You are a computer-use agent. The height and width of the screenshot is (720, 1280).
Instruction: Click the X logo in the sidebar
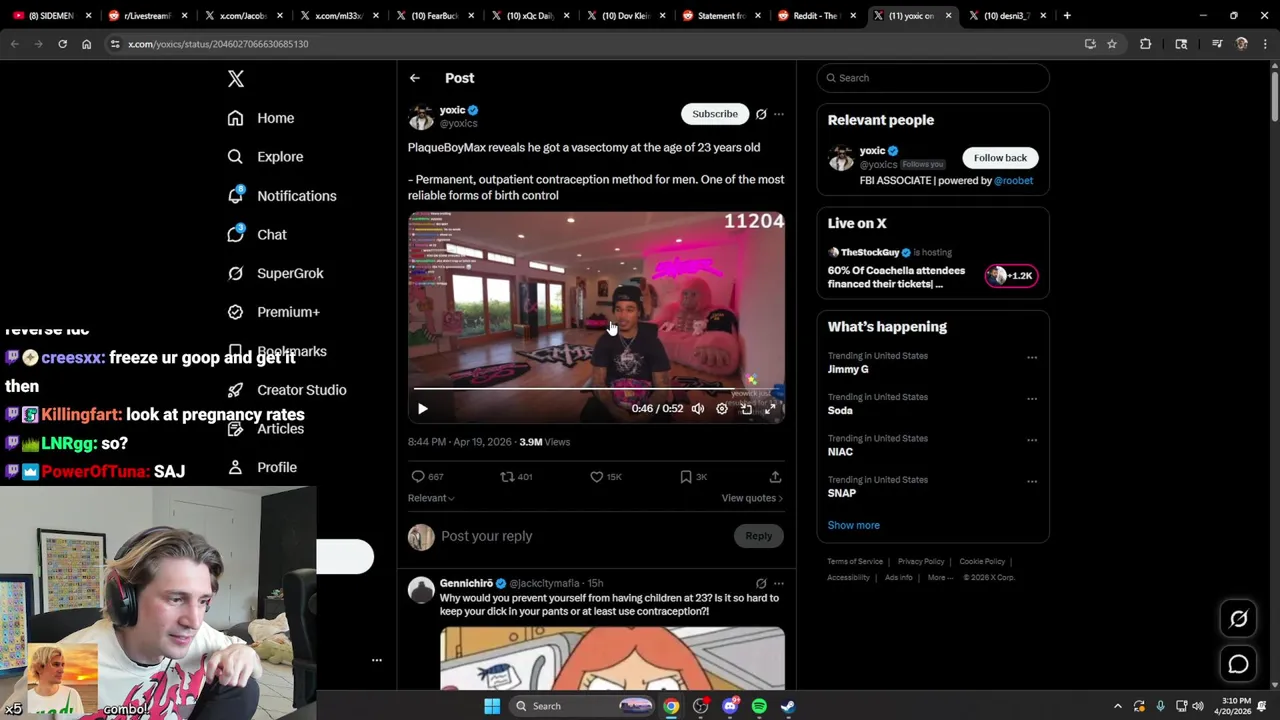click(x=236, y=79)
